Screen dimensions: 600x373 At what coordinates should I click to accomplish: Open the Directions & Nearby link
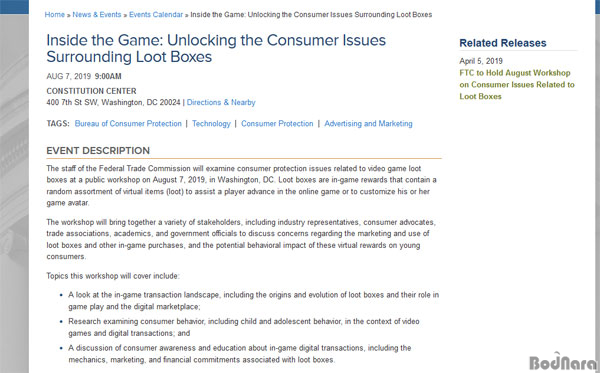click(221, 103)
